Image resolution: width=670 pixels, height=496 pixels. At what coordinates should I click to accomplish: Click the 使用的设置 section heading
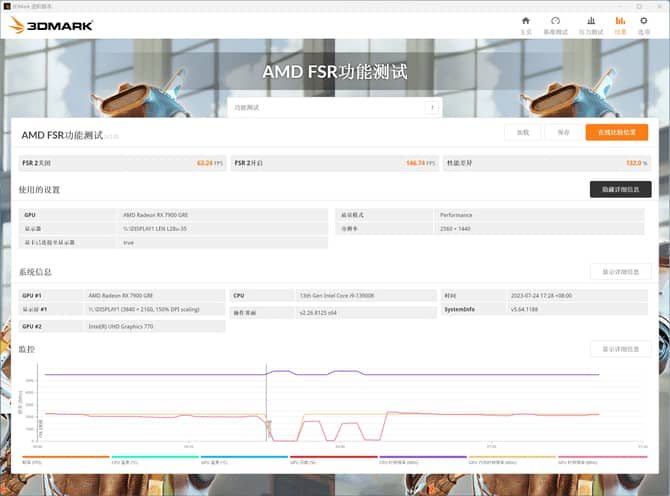click(39, 190)
